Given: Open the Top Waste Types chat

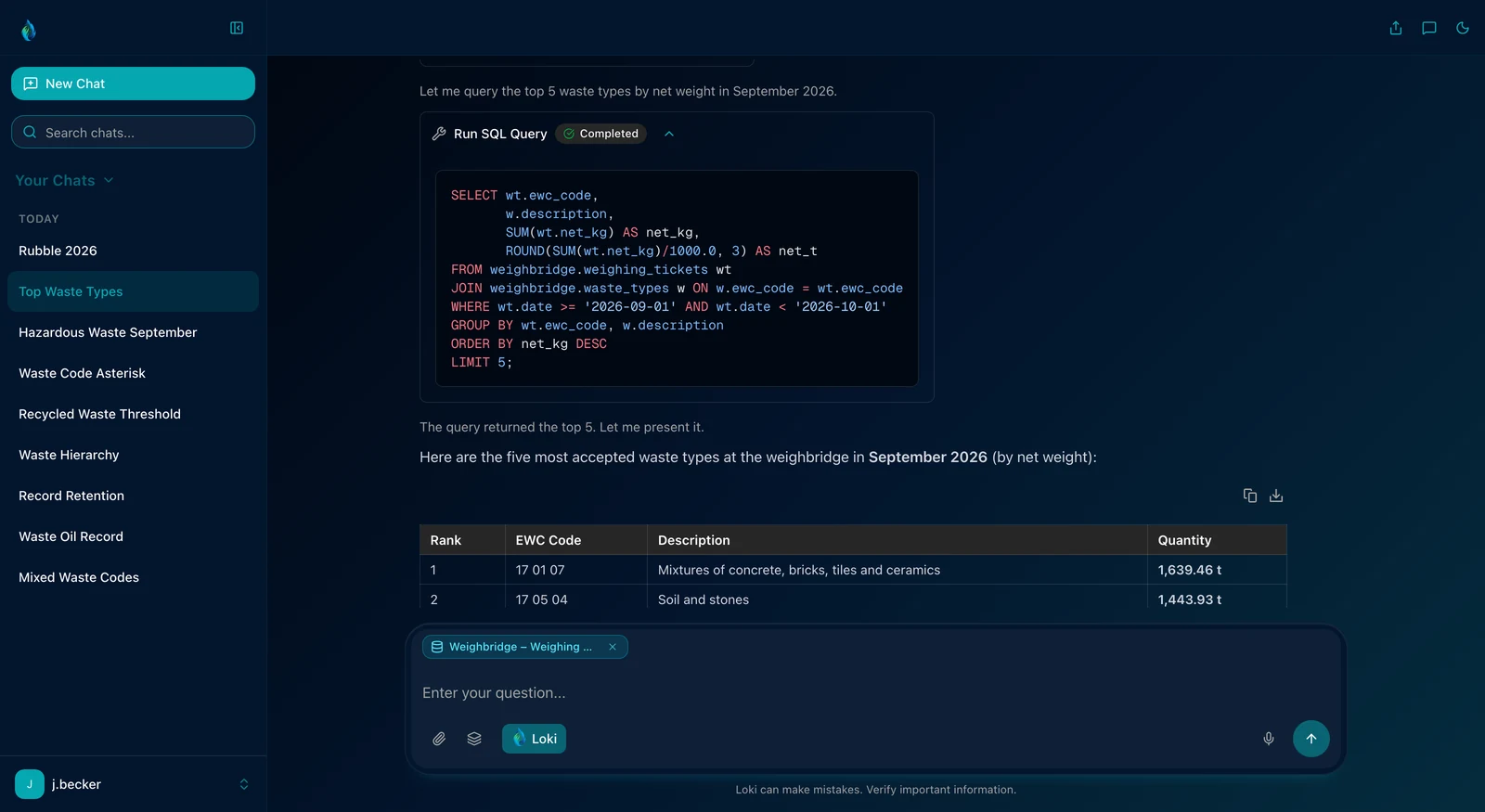Looking at the screenshot, I should coord(133,291).
